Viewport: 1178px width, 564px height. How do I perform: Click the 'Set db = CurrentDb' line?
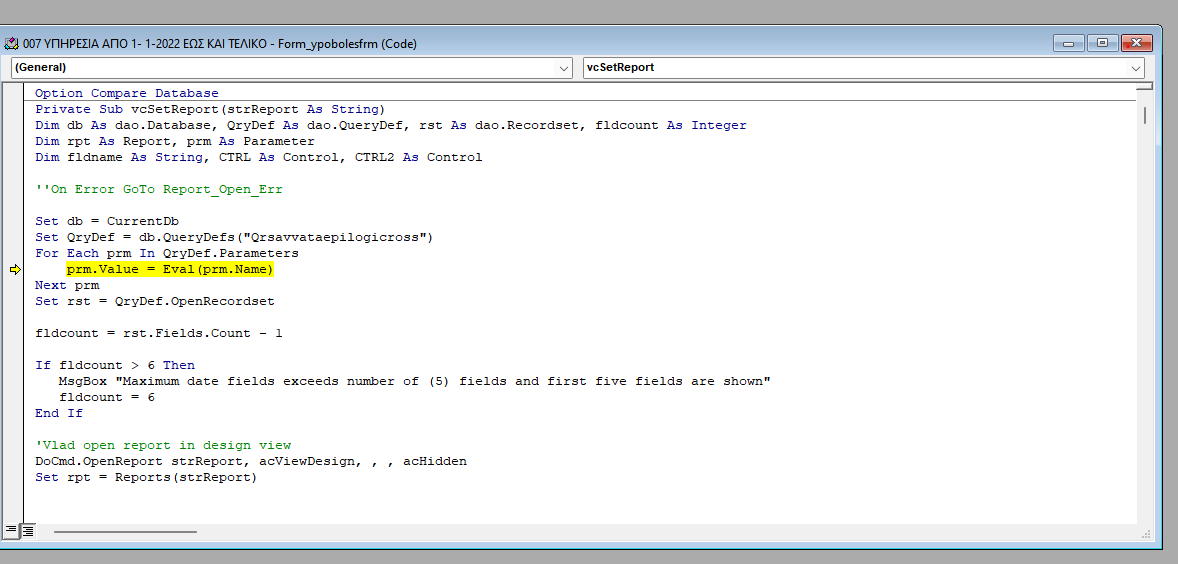pos(107,222)
